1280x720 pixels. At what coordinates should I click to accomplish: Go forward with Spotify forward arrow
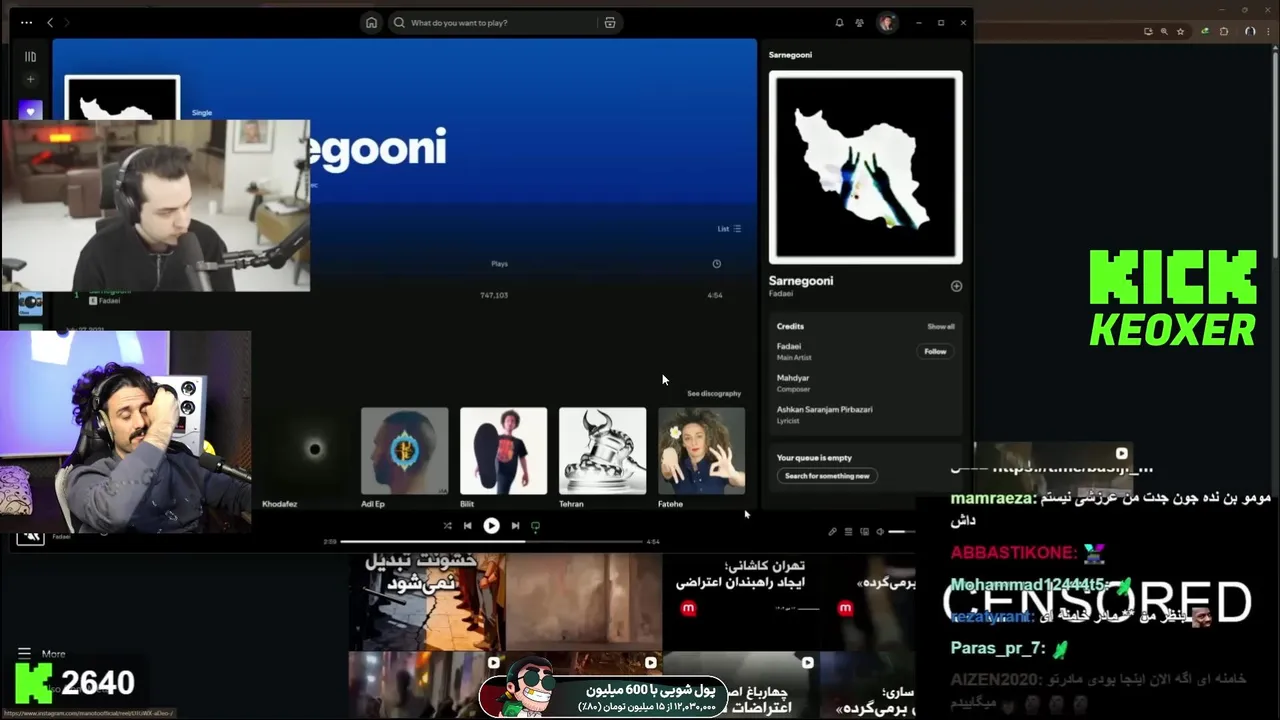click(67, 22)
